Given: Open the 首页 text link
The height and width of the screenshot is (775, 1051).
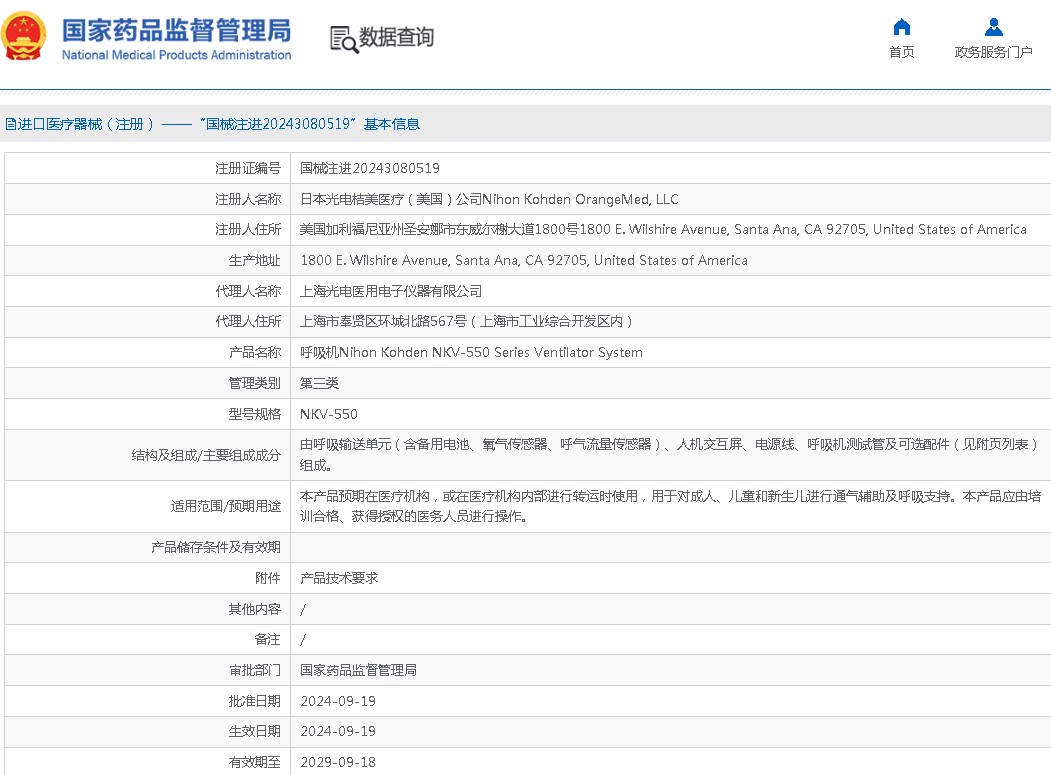Looking at the screenshot, I should coord(901,52).
